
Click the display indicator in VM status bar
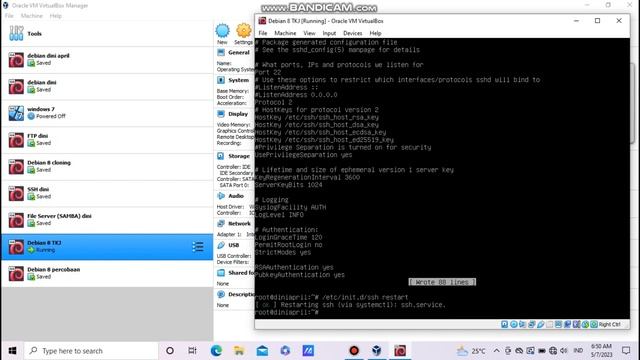(x=558, y=324)
